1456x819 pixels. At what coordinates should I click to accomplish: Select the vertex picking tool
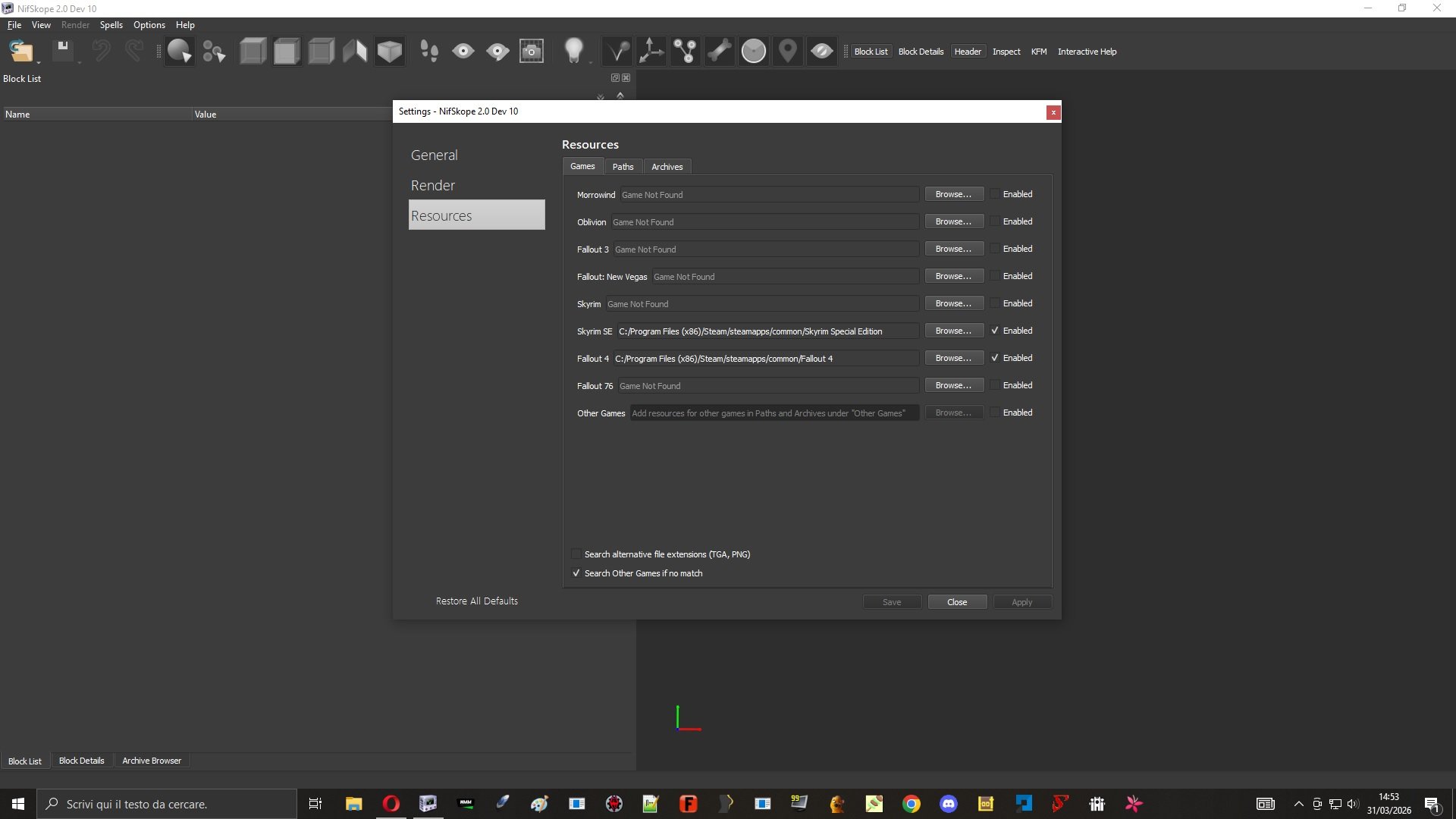tap(214, 52)
